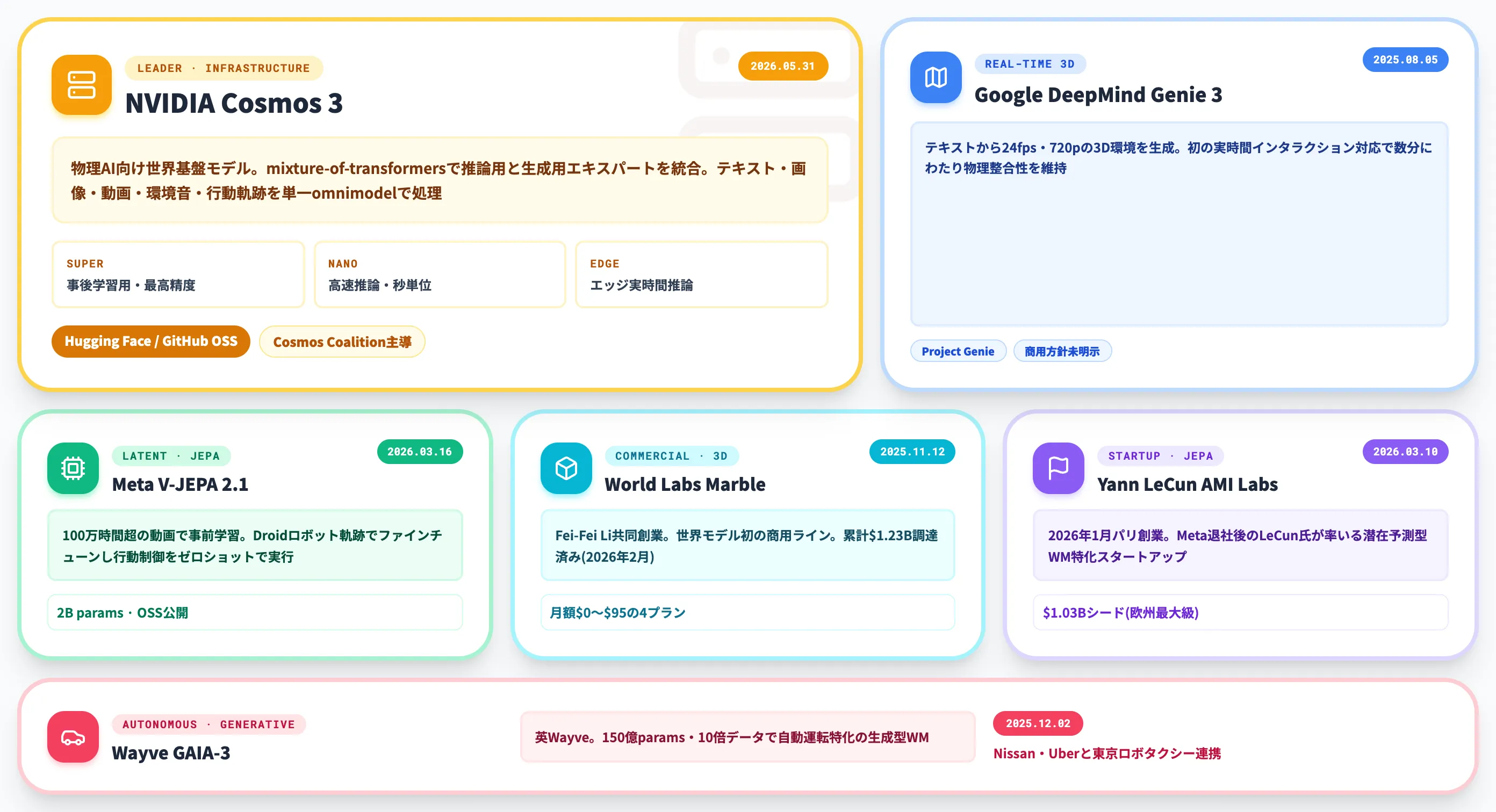
Task: Select the 2025.08.05 date badge
Action: pyautogui.click(x=1405, y=60)
